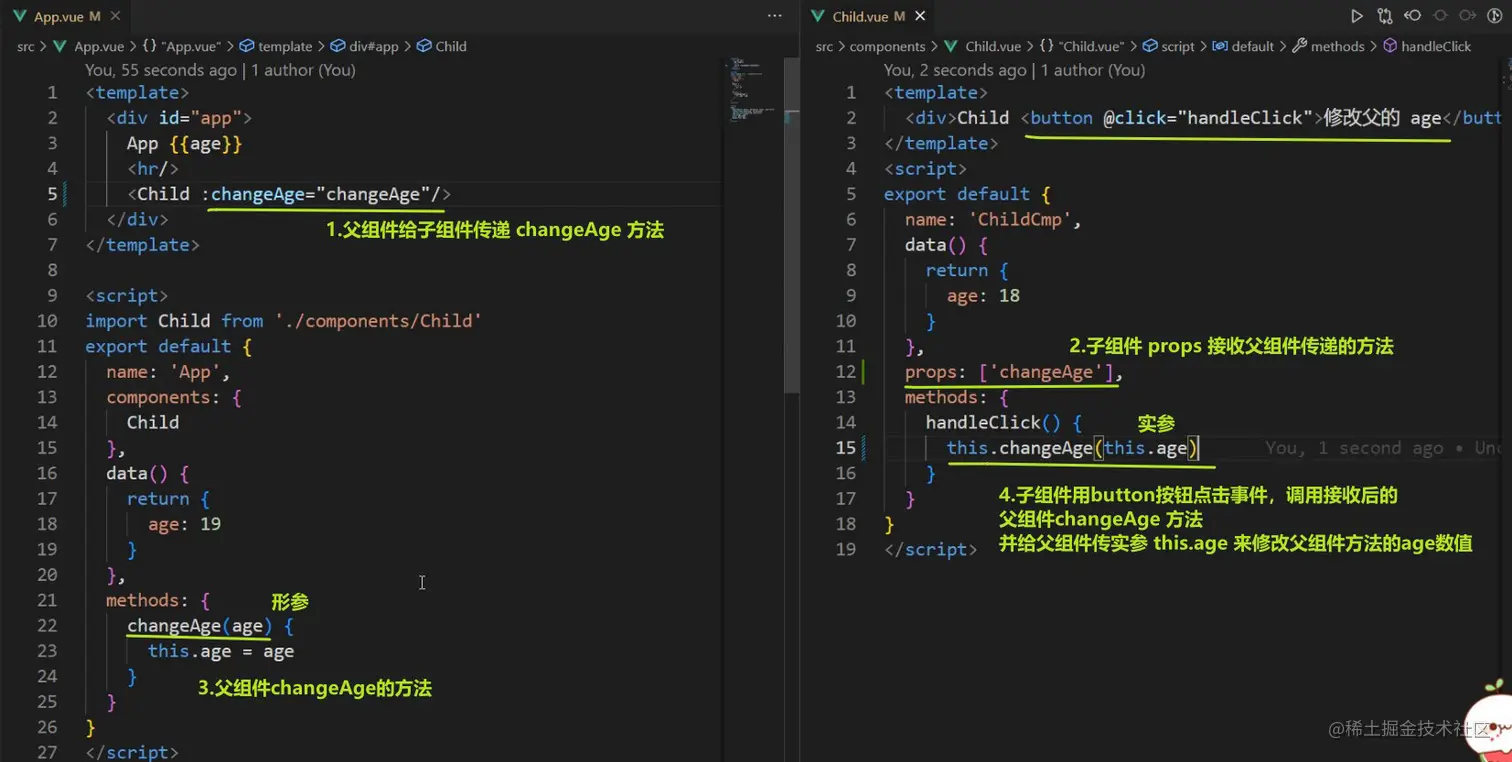Open the components folder breadcrumb
This screenshot has height=762, width=1512.
coord(887,46)
